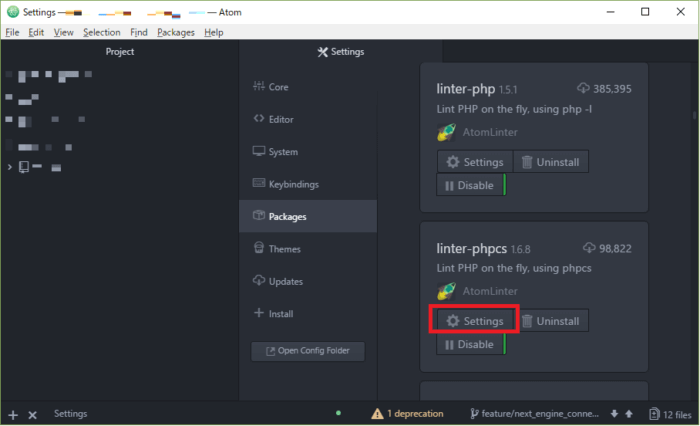Disable the linter-phpcs package

pos(471,344)
